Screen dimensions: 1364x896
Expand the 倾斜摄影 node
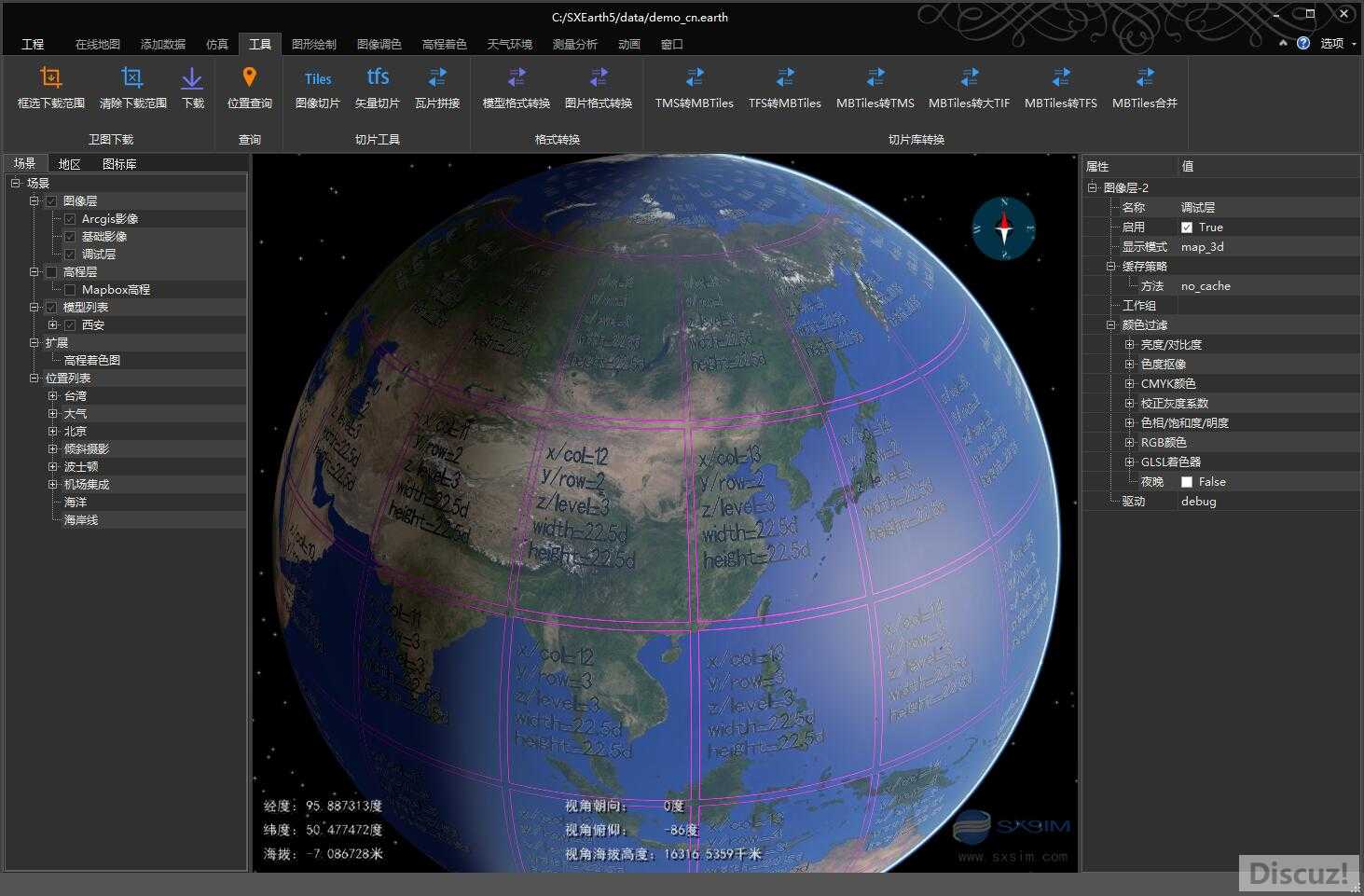(x=53, y=449)
